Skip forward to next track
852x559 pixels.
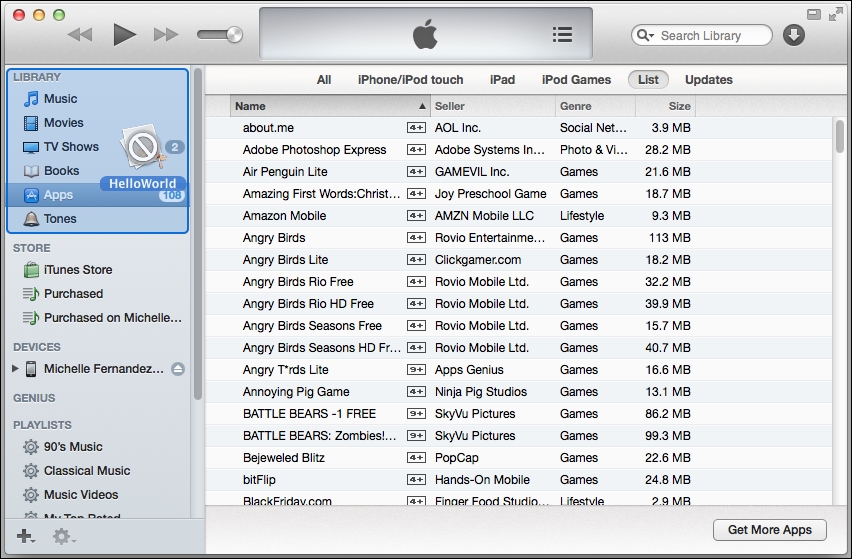click(x=166, y=35)
